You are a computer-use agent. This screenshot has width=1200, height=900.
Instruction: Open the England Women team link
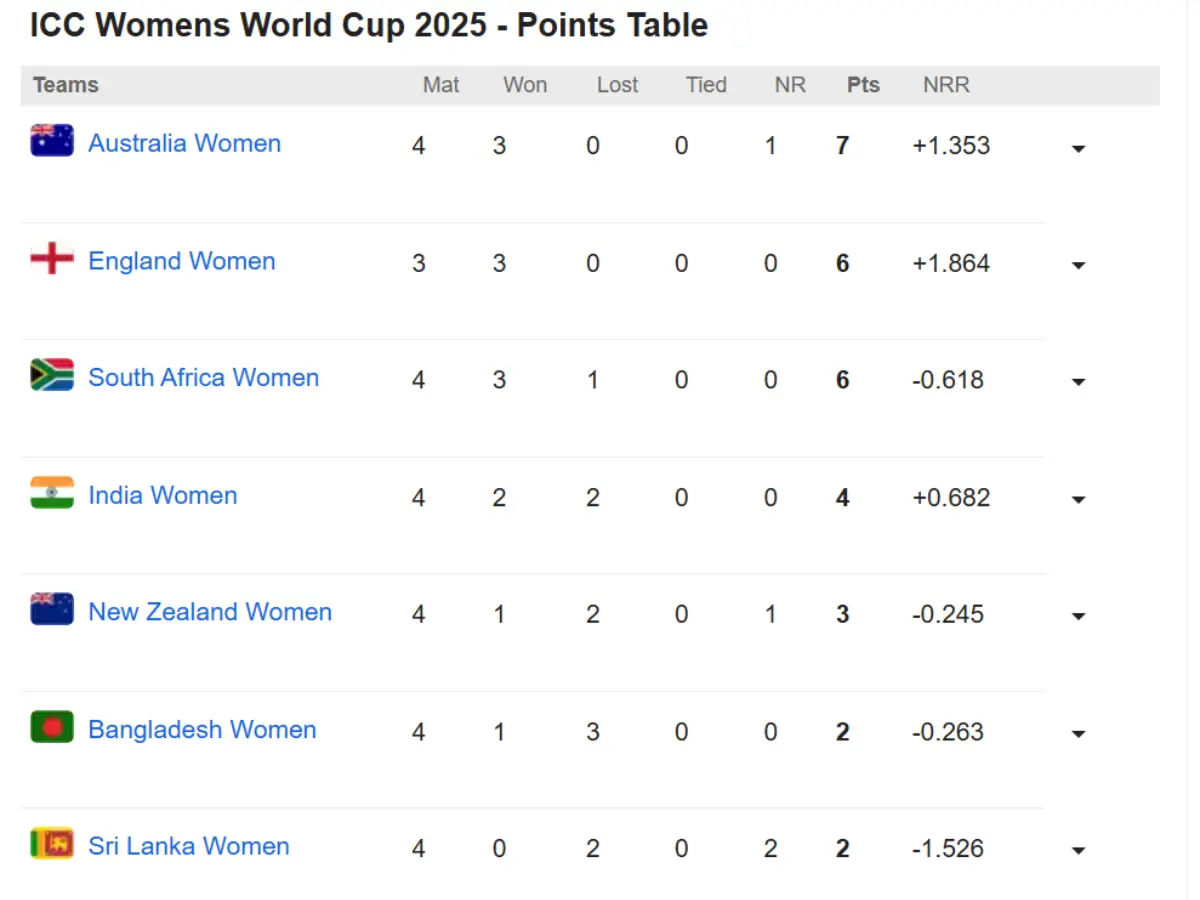click(x=181, y=261)
